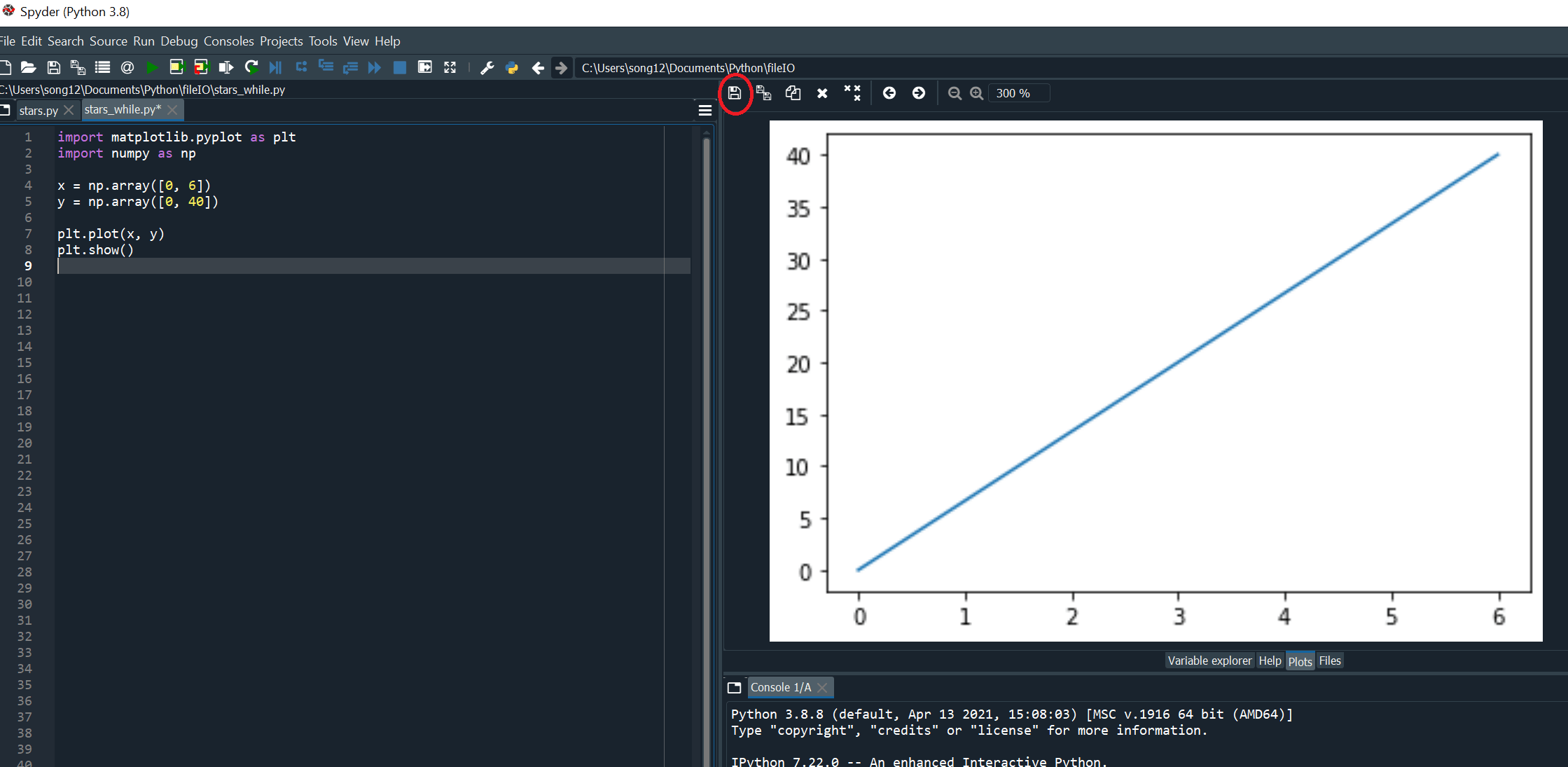Close the stars_while.py tab

tap(172, 110)
